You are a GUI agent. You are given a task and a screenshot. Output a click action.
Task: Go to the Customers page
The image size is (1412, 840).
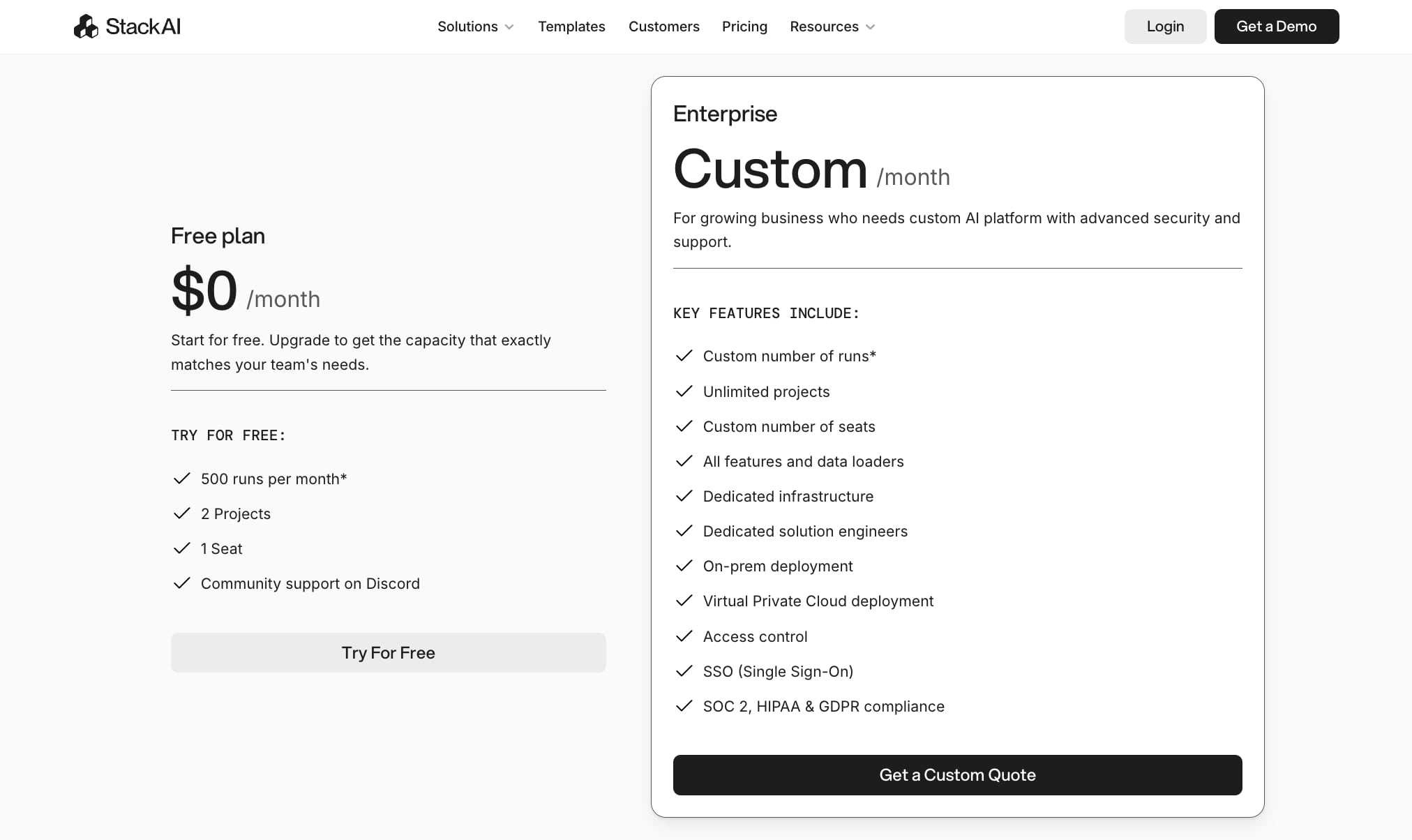coord(663,27)
